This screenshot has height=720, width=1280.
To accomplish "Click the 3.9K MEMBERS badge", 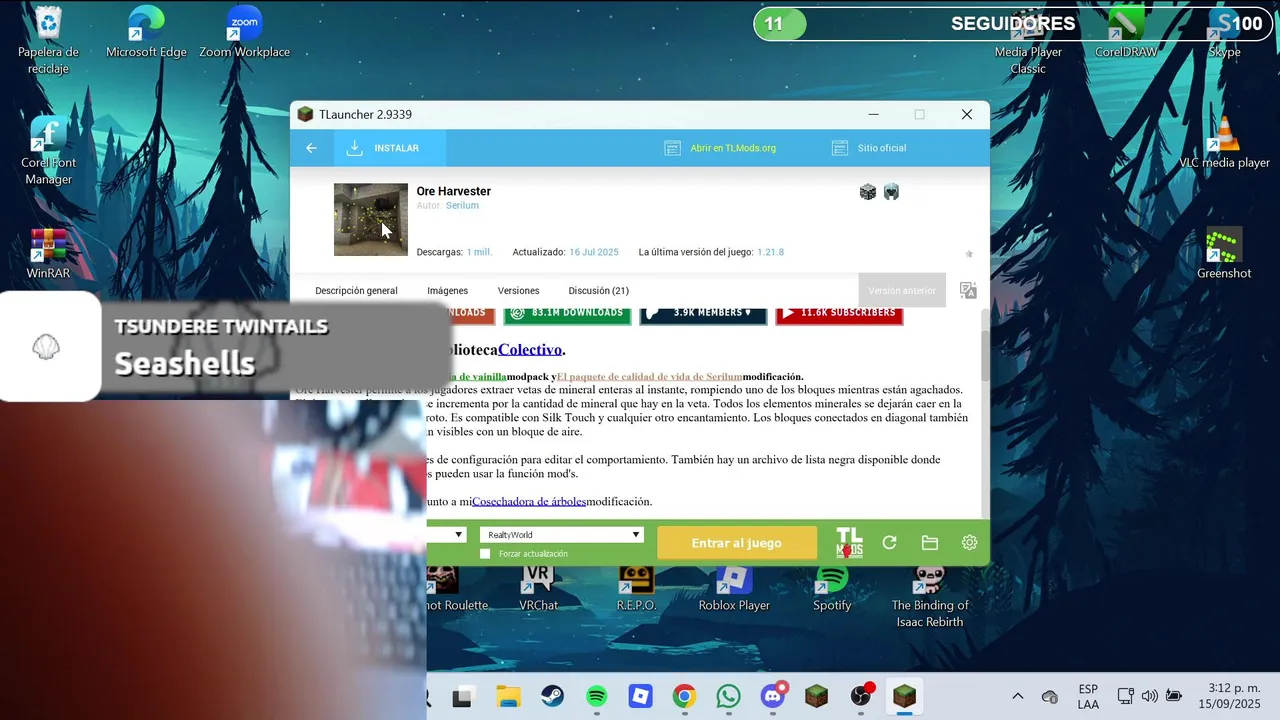I will [x=703, y=314].
